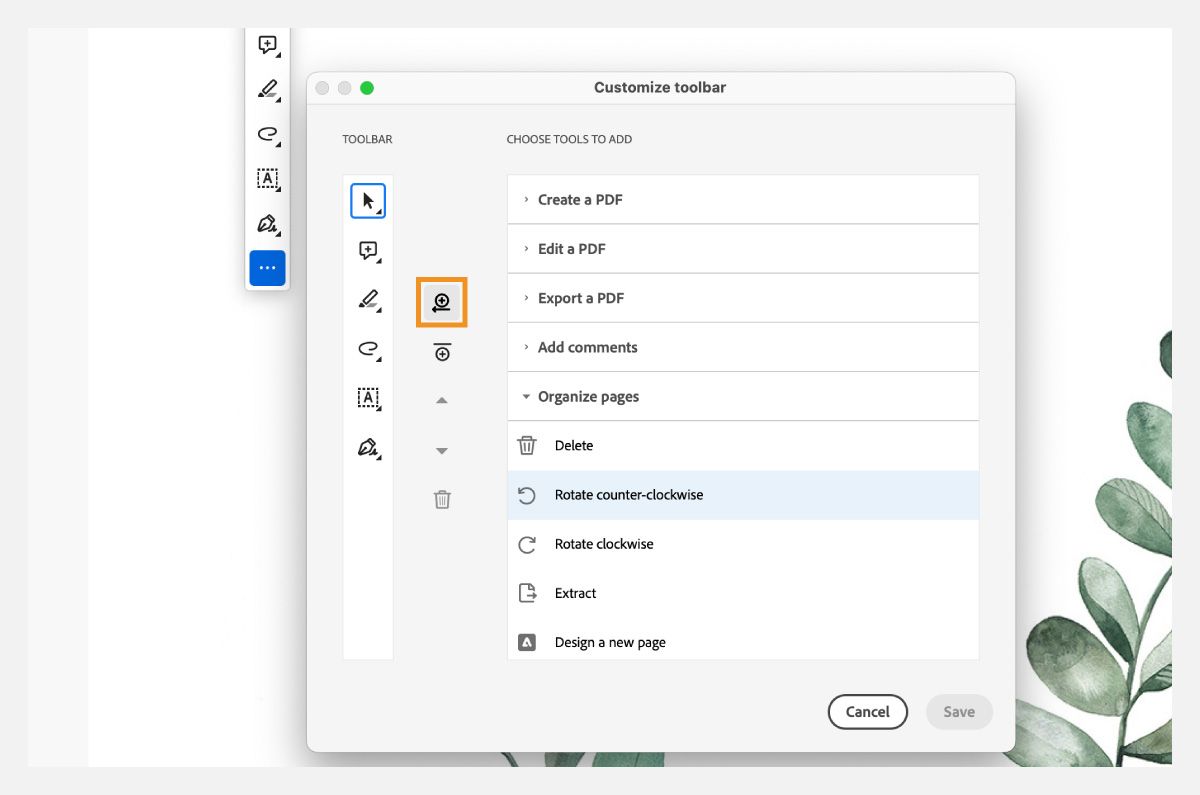Click the up arrow to reorder a tool
This screenshot has height=795, width=1200.
click(442, 398)
